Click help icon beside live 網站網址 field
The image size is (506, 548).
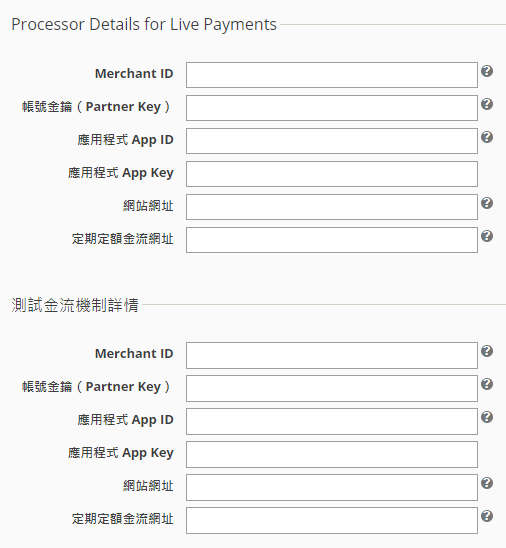click(x=487, y=203)
